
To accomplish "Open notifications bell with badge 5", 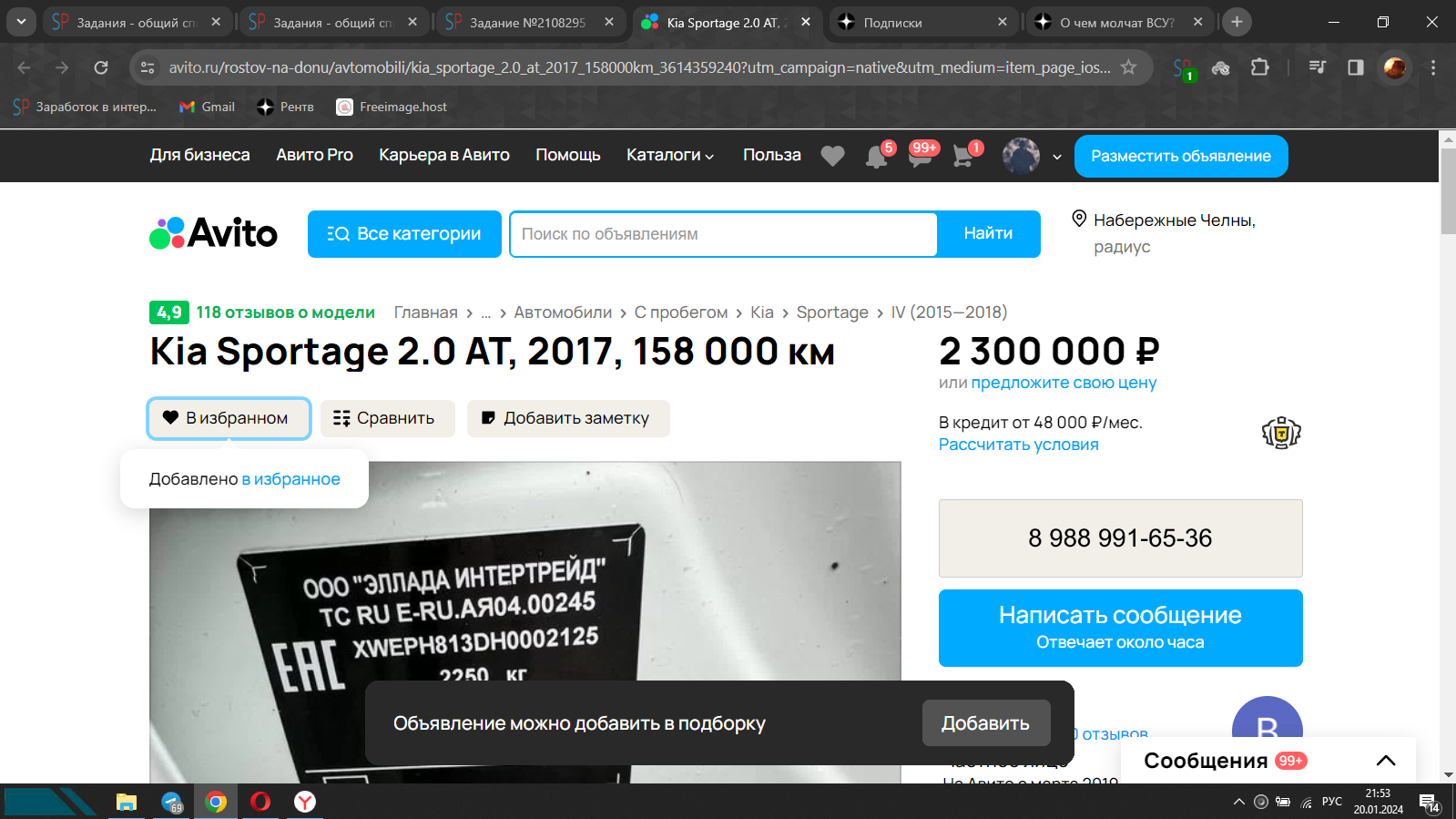I will (x=878, y=156).
